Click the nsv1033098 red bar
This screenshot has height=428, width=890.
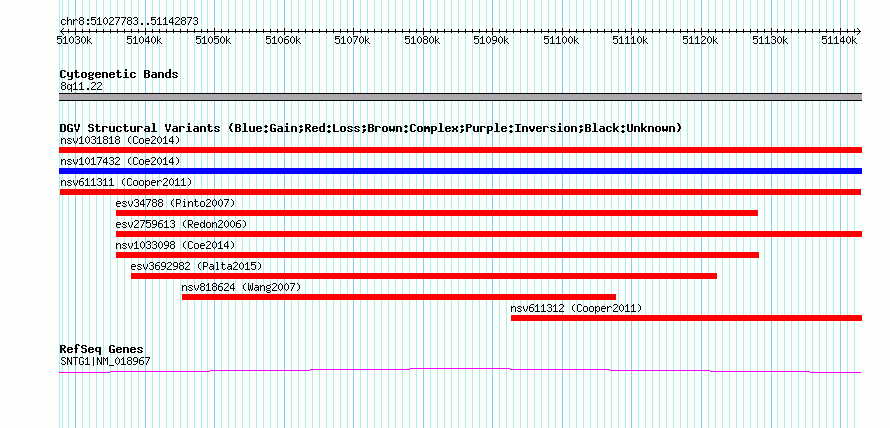click(437, 255)
